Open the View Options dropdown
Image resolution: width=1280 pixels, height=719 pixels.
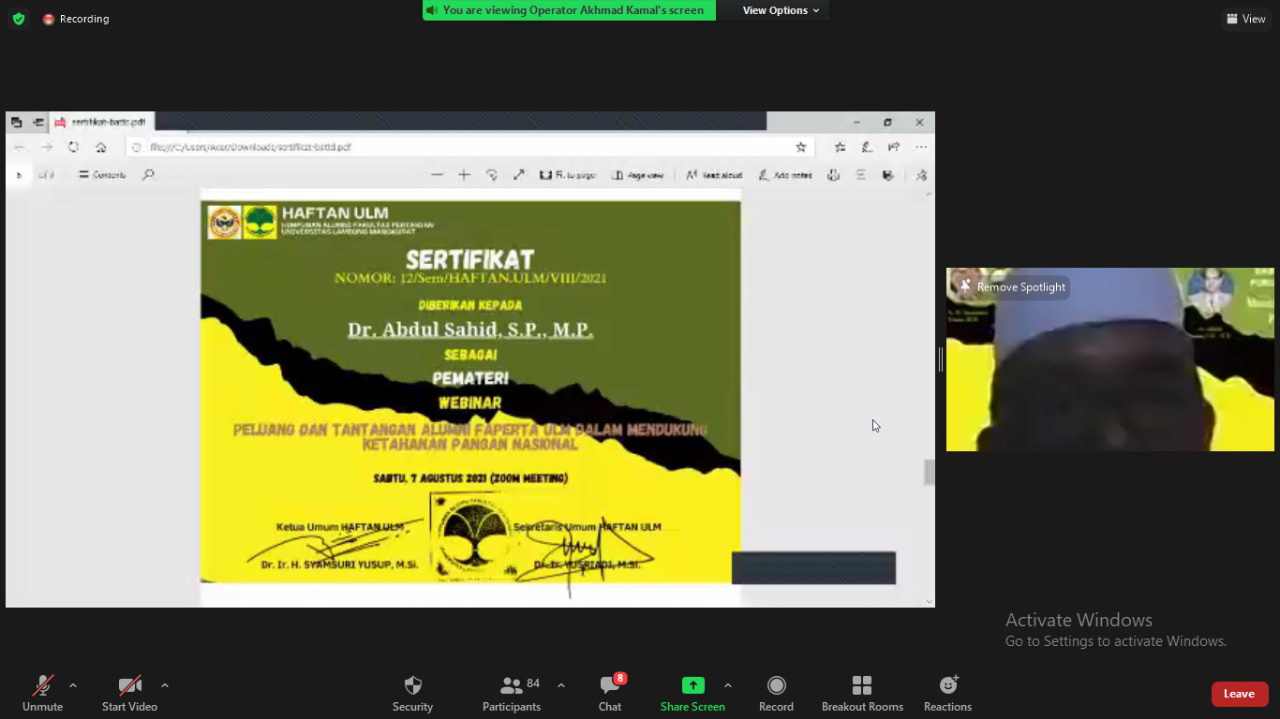pos(781,10)
